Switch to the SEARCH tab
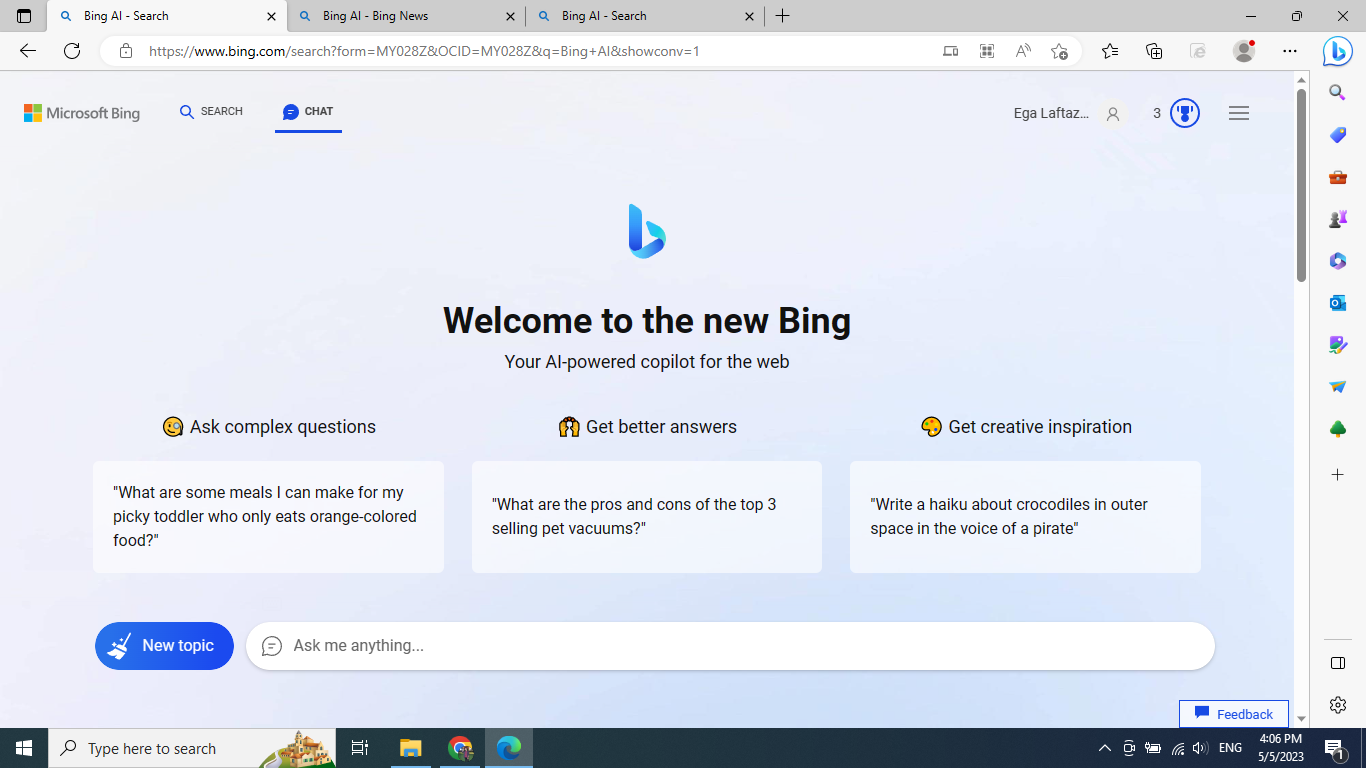 coord(211,112)
